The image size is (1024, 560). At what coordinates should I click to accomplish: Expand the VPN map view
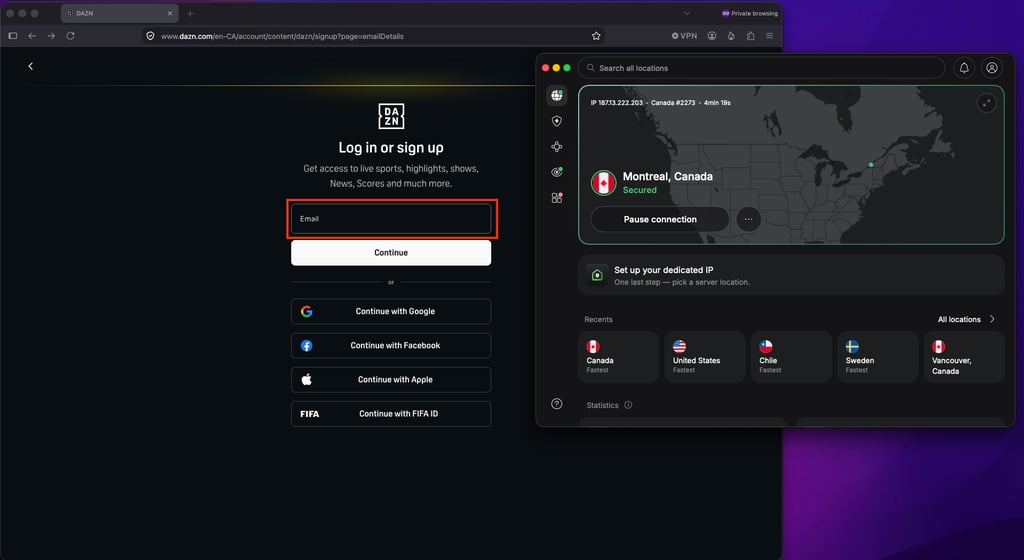986,103
